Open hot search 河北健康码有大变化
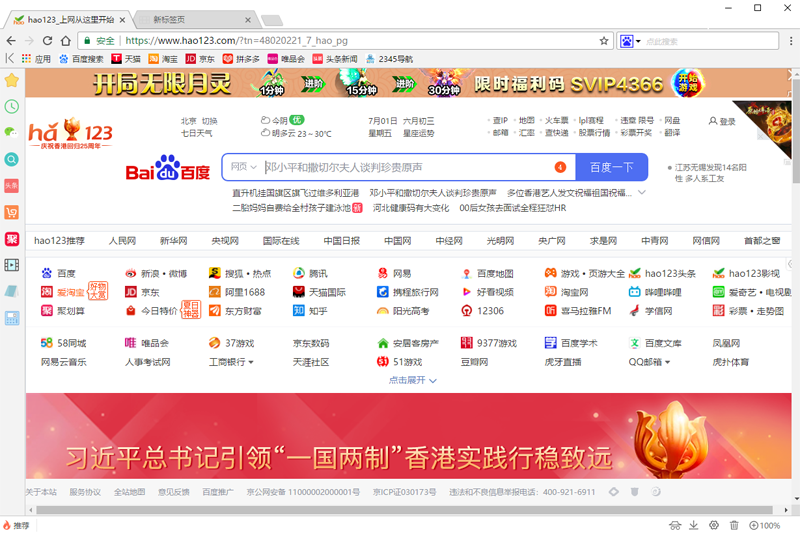Viewport: 800px width, 533px height. point(411,208)
